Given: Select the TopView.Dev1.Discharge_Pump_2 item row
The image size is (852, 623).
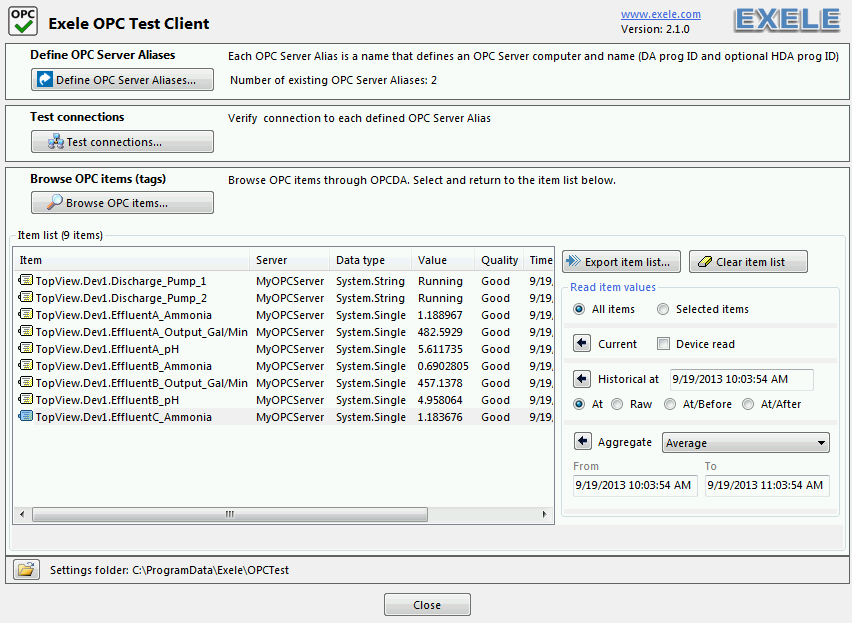Looking at the screenshot, I should coord(284,298).
